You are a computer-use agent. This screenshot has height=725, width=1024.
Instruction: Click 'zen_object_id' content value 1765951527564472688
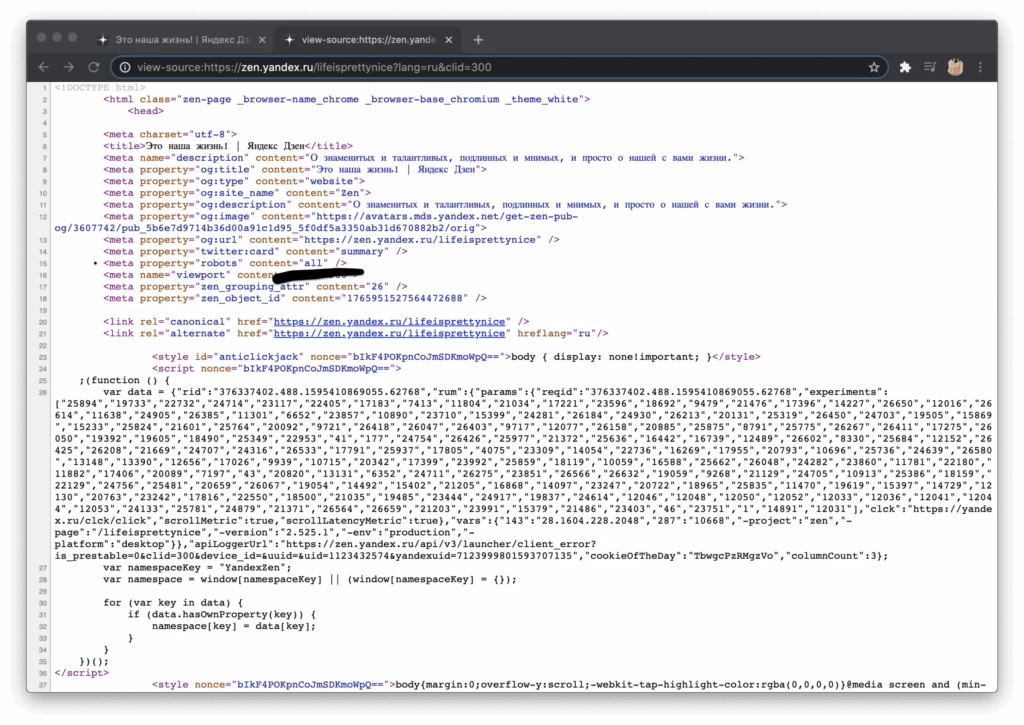tap(407, 298)
